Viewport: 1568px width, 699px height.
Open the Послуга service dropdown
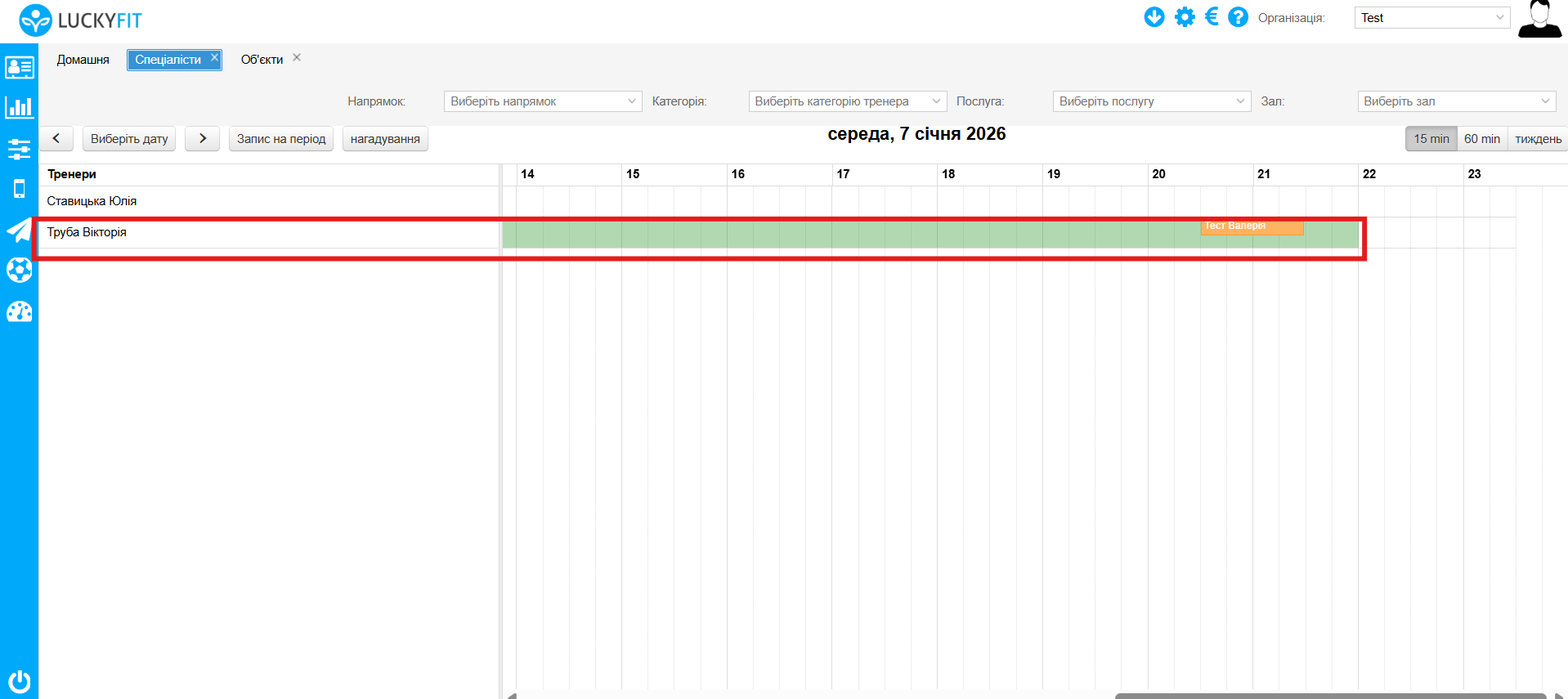click(1151, 101)
